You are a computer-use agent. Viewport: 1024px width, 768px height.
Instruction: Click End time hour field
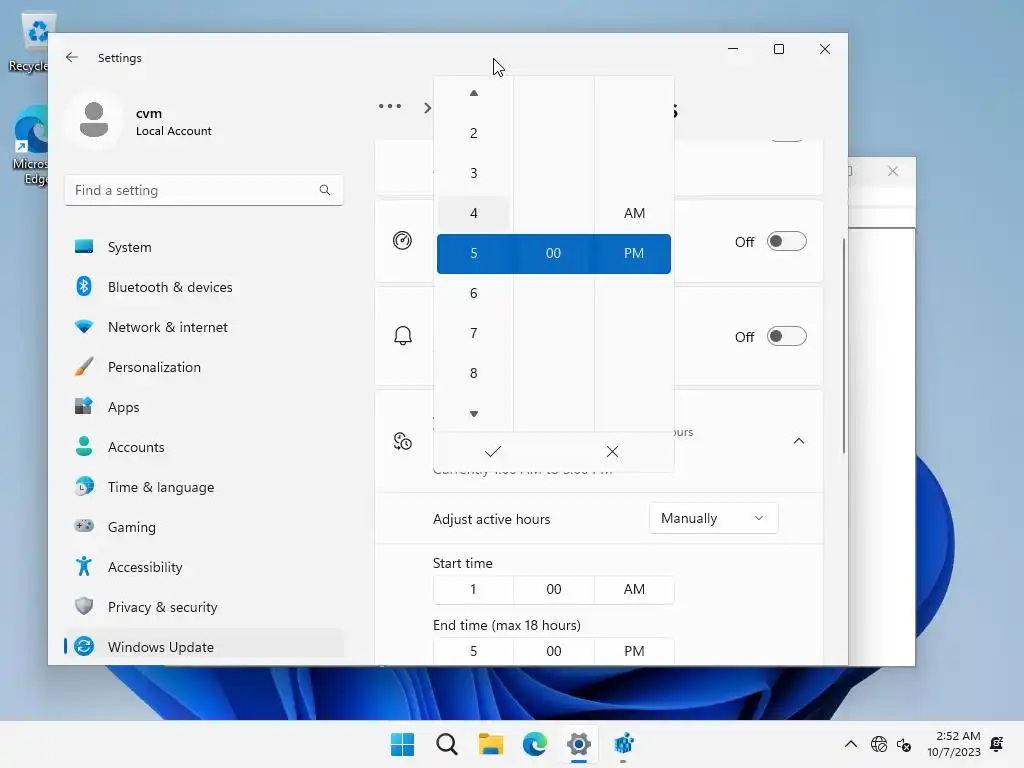pyautogui.click(x=473, y=651)
